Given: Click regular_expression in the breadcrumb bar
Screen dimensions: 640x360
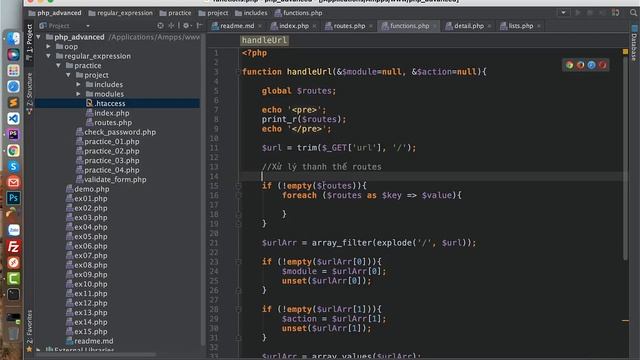Looking at the screenshot, I should pos(120,13).
